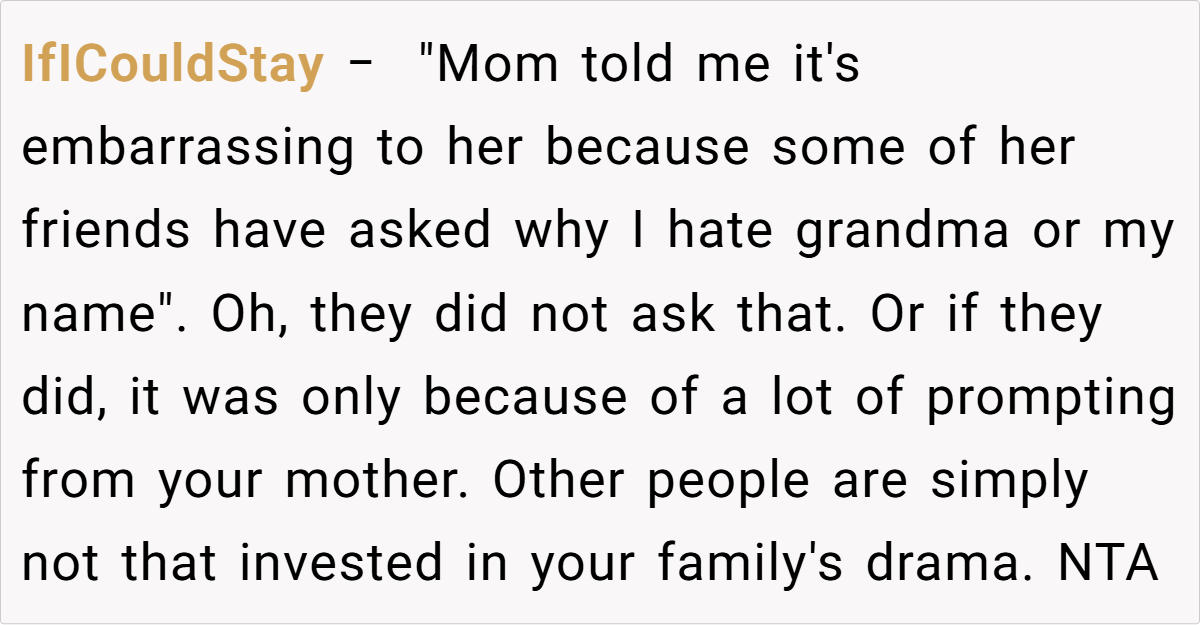Open the IfICouldStay user profile link
The height and width of the screenshot is (625, 1200).
172,66
